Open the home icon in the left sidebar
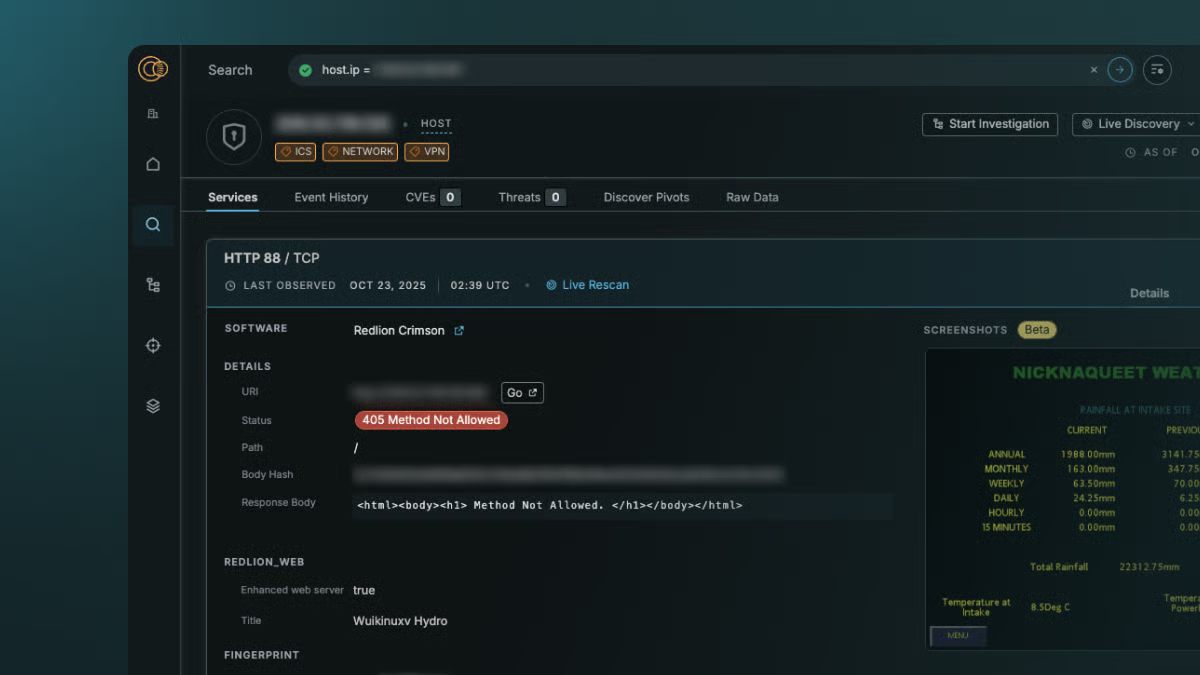 [152, 163]
